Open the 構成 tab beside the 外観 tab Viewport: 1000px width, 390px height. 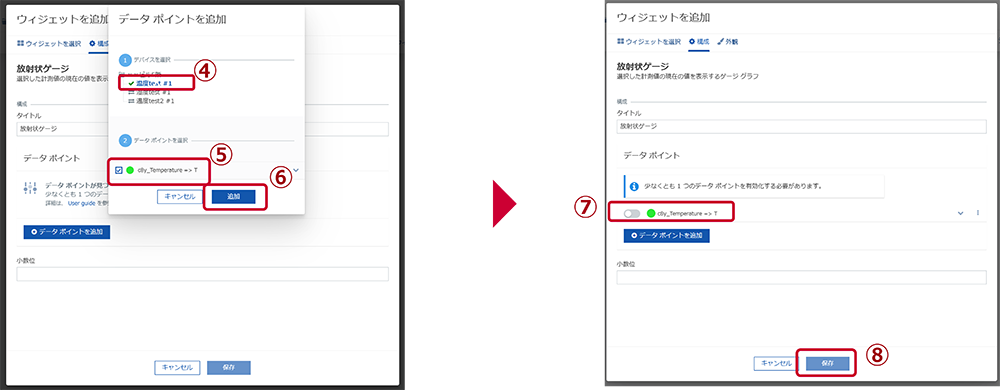(699, 41)
